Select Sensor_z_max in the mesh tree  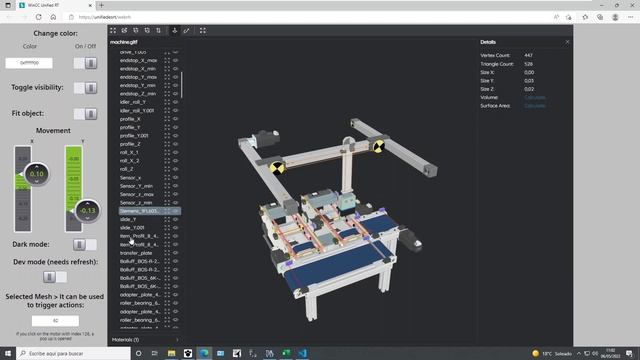(x=137, y=194)
